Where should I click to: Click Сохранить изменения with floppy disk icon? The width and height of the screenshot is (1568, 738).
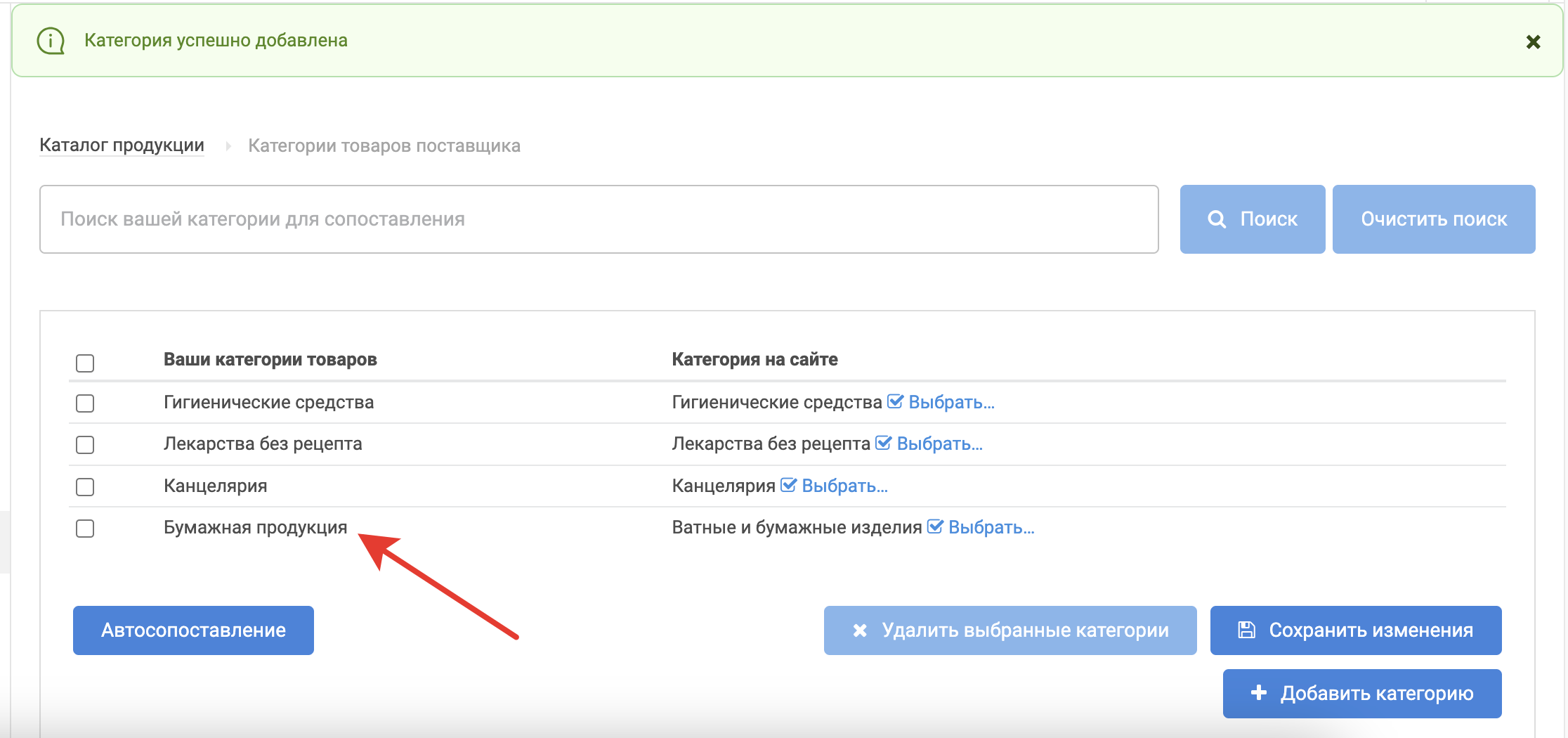click(1355, 630)
